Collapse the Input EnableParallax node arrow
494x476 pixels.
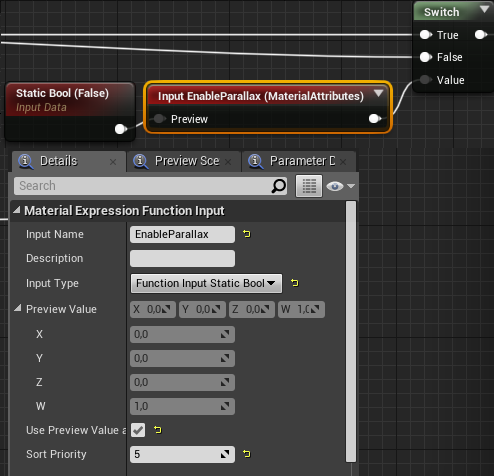coord(378,93)
